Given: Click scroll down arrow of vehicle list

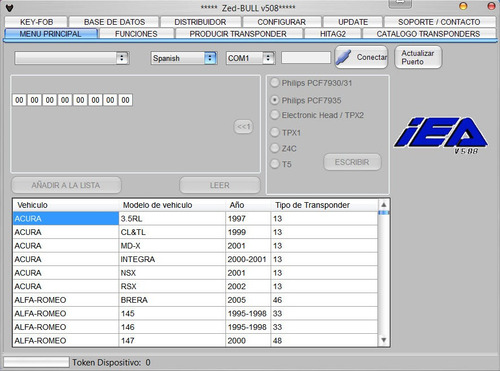Looking at the screenshot, I should pyautogui.click(x=384, y=340).
